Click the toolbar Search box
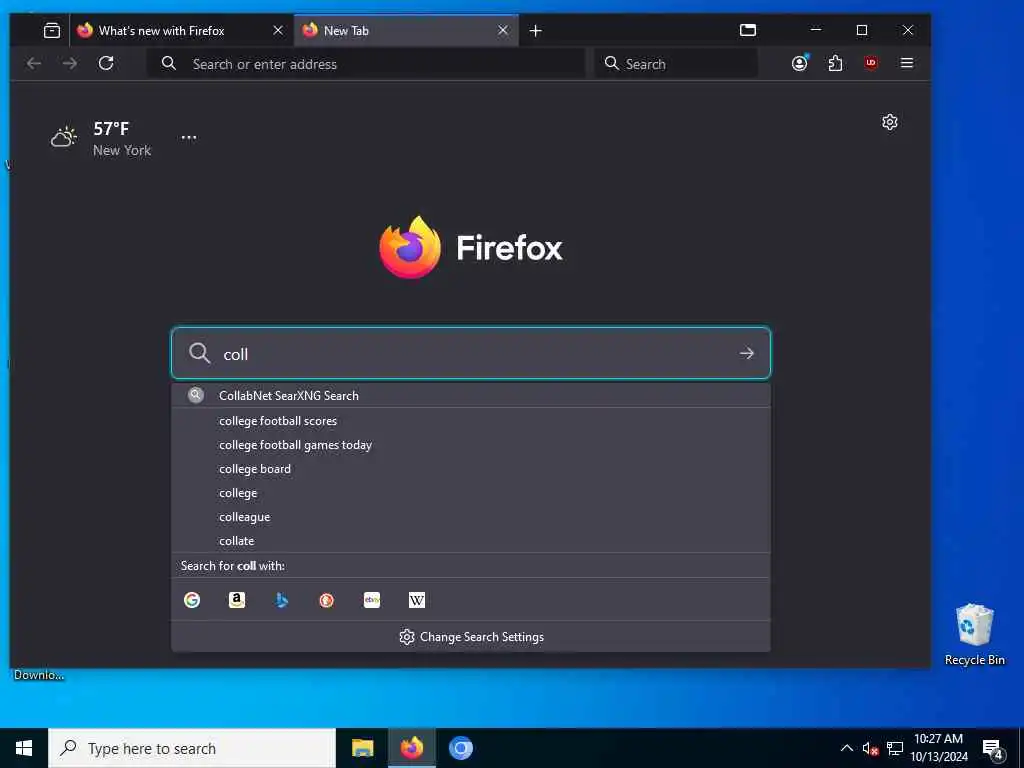Viewport: 1024px width, 768px height. [676, 63]
